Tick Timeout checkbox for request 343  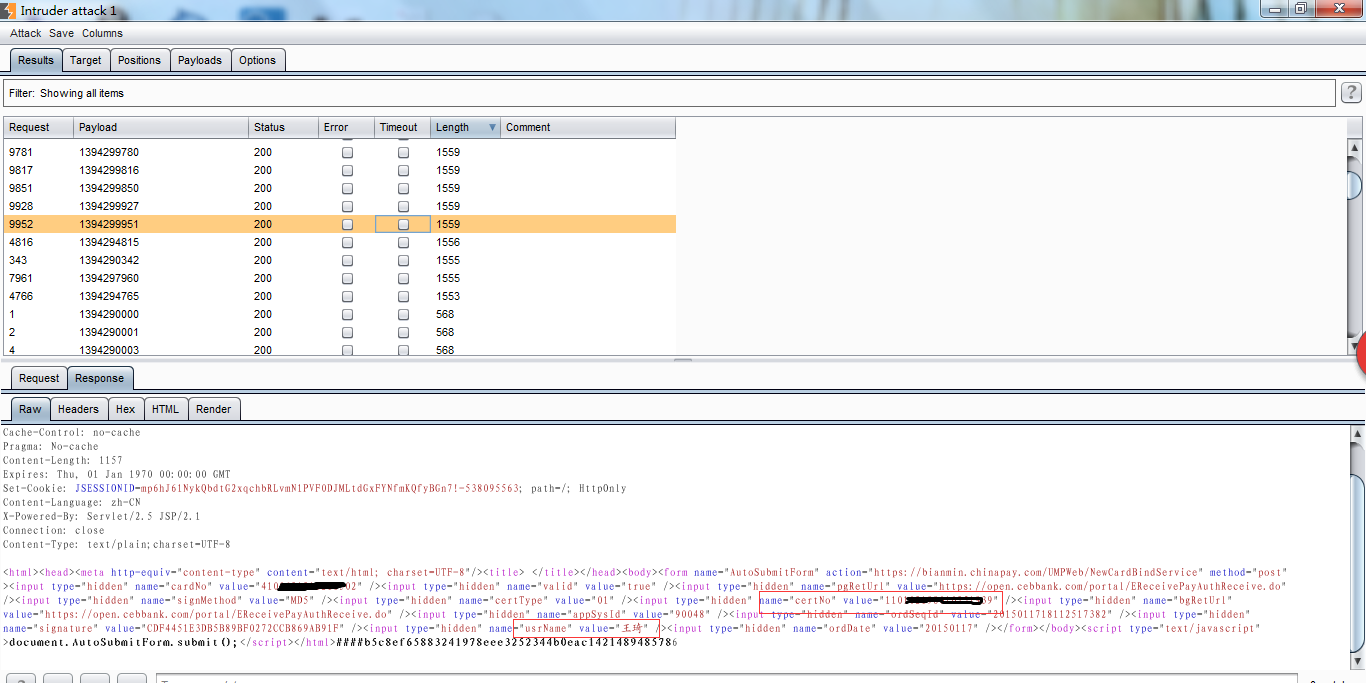pyautogui.click(x=403, y=261)
